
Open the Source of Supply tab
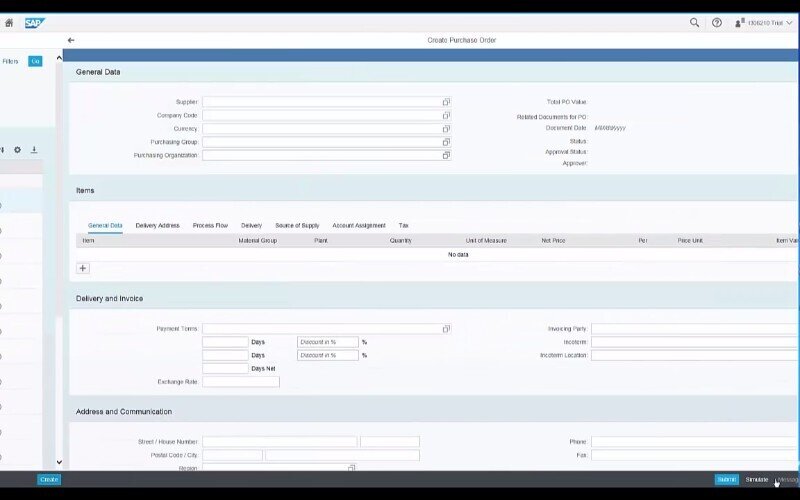(297, 225)
